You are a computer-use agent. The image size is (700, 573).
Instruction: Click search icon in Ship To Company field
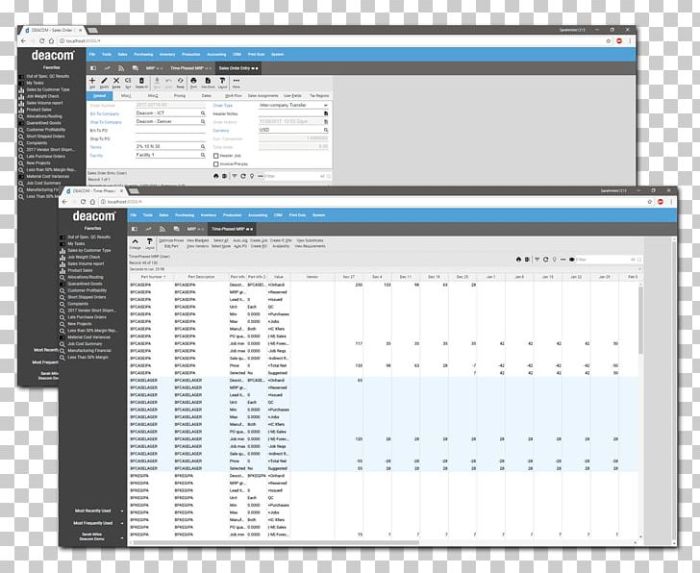tap(203, 121)
